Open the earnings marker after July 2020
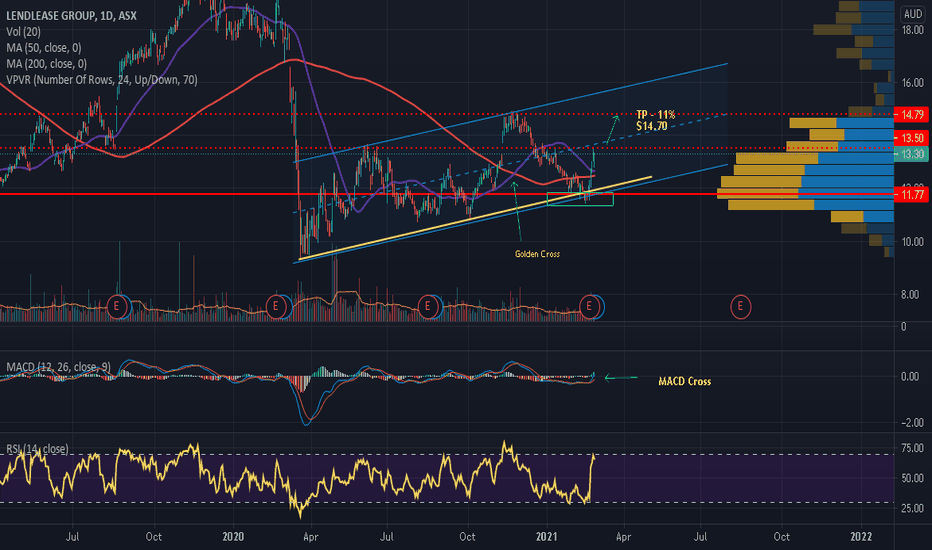932x550 pixels. click(x=427, y=307)
